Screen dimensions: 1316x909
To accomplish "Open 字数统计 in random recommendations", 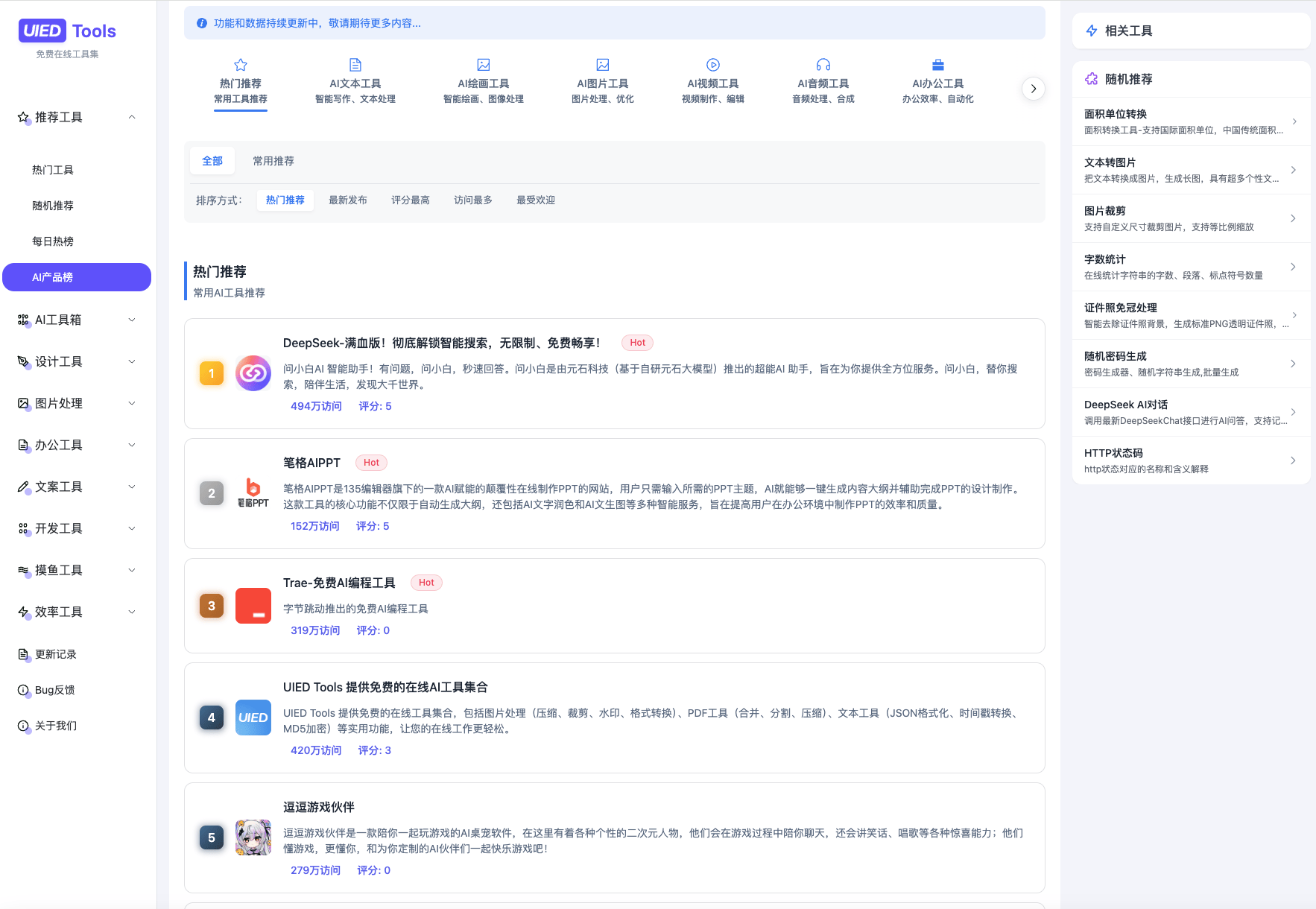I will pyautogui.click(x=1191, y=267).
